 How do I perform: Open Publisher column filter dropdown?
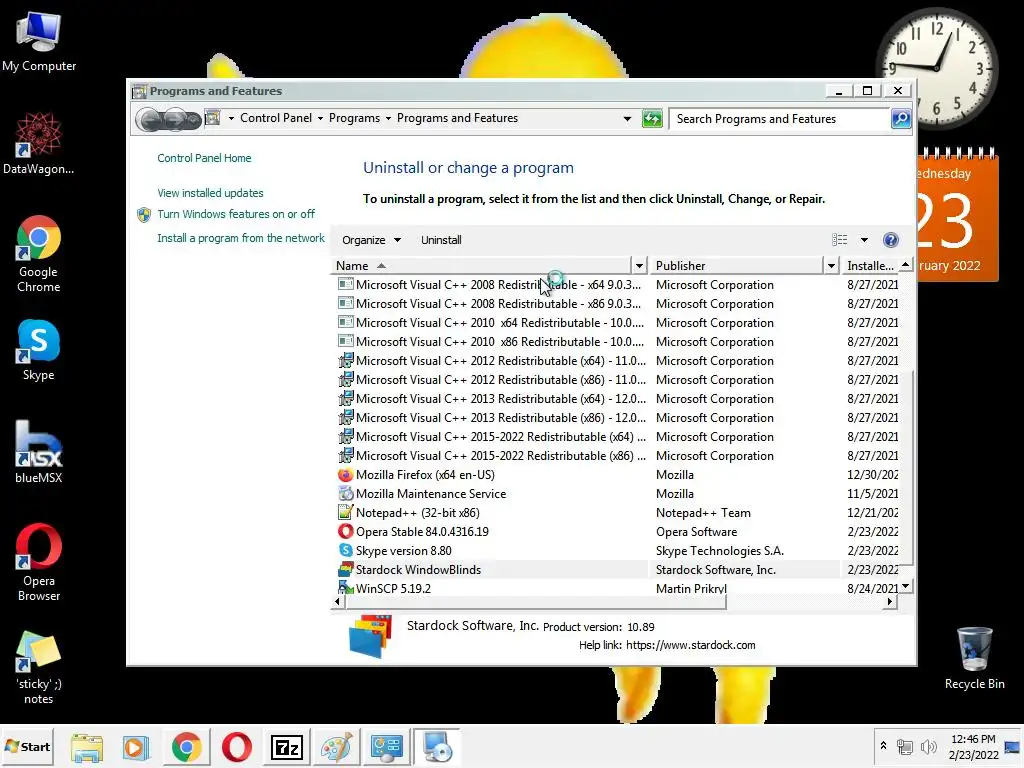(831, 266)
